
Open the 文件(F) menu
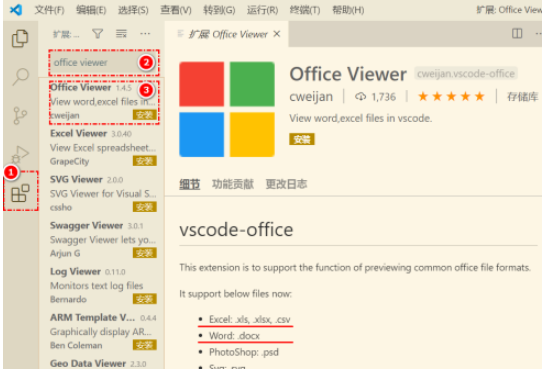point(49,10)
